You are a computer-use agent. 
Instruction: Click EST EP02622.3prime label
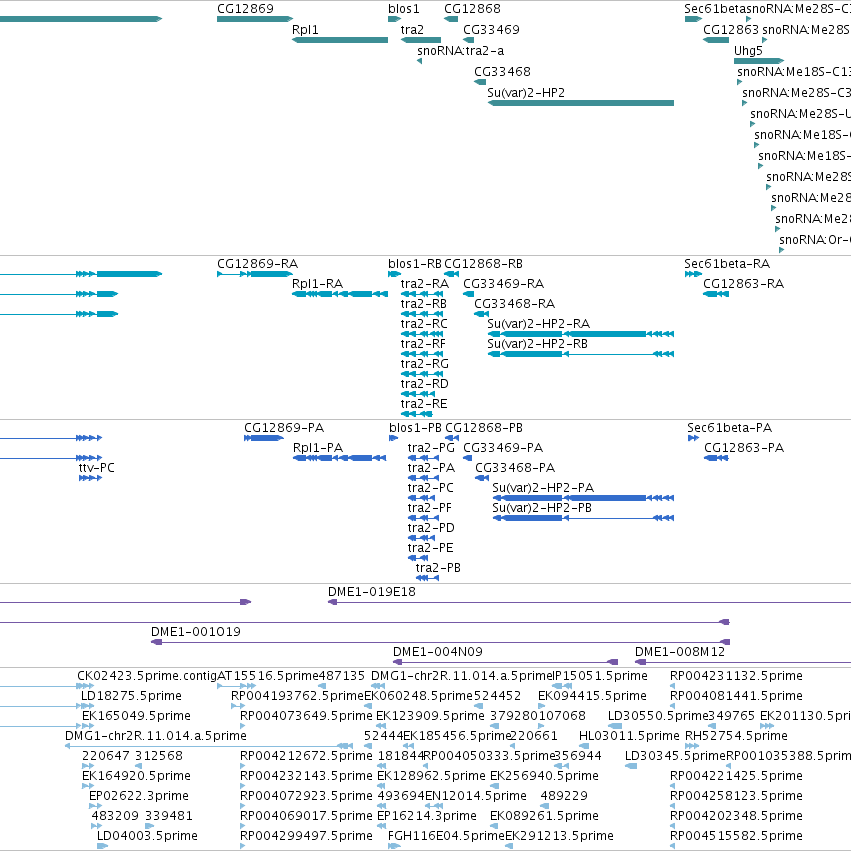pyautogui.click(x=139, y=796)
